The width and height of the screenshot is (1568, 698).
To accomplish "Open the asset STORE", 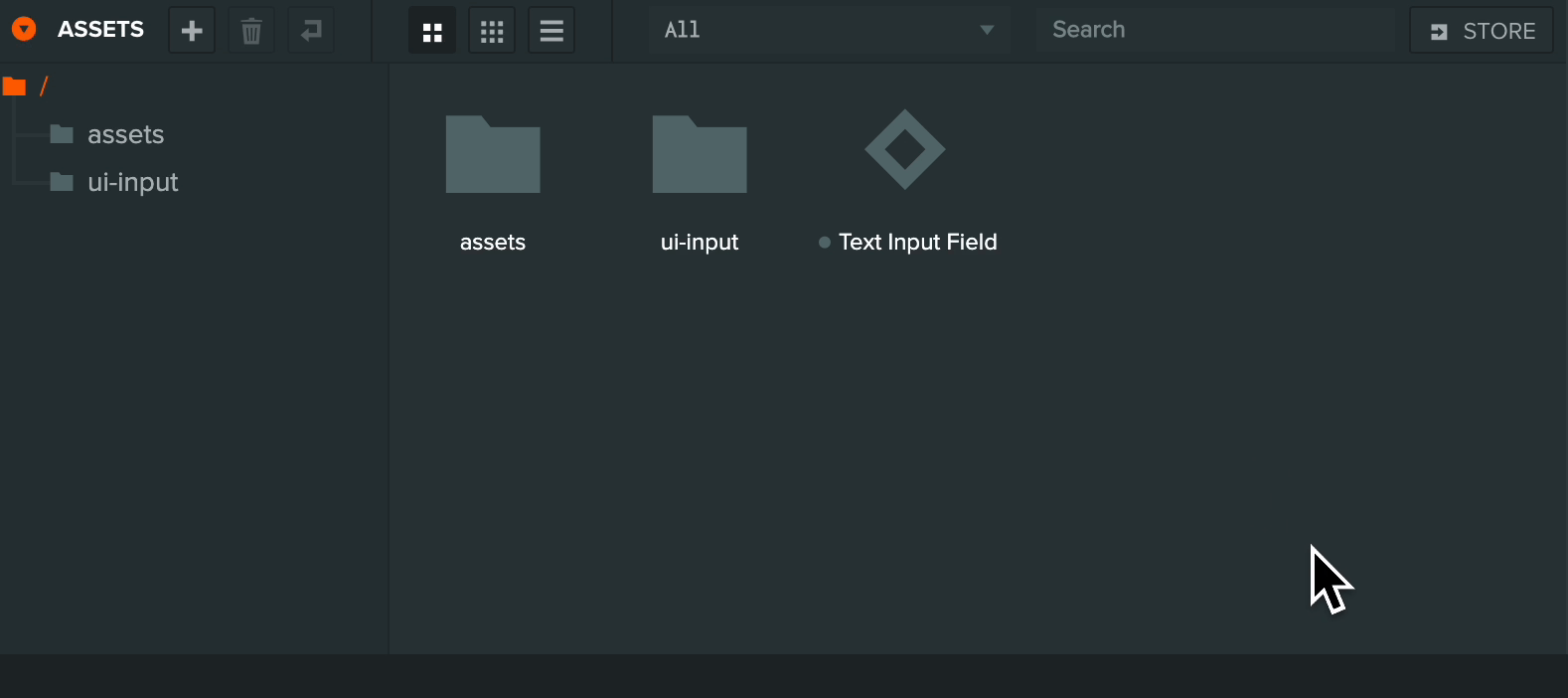I will click(1482, 31).
